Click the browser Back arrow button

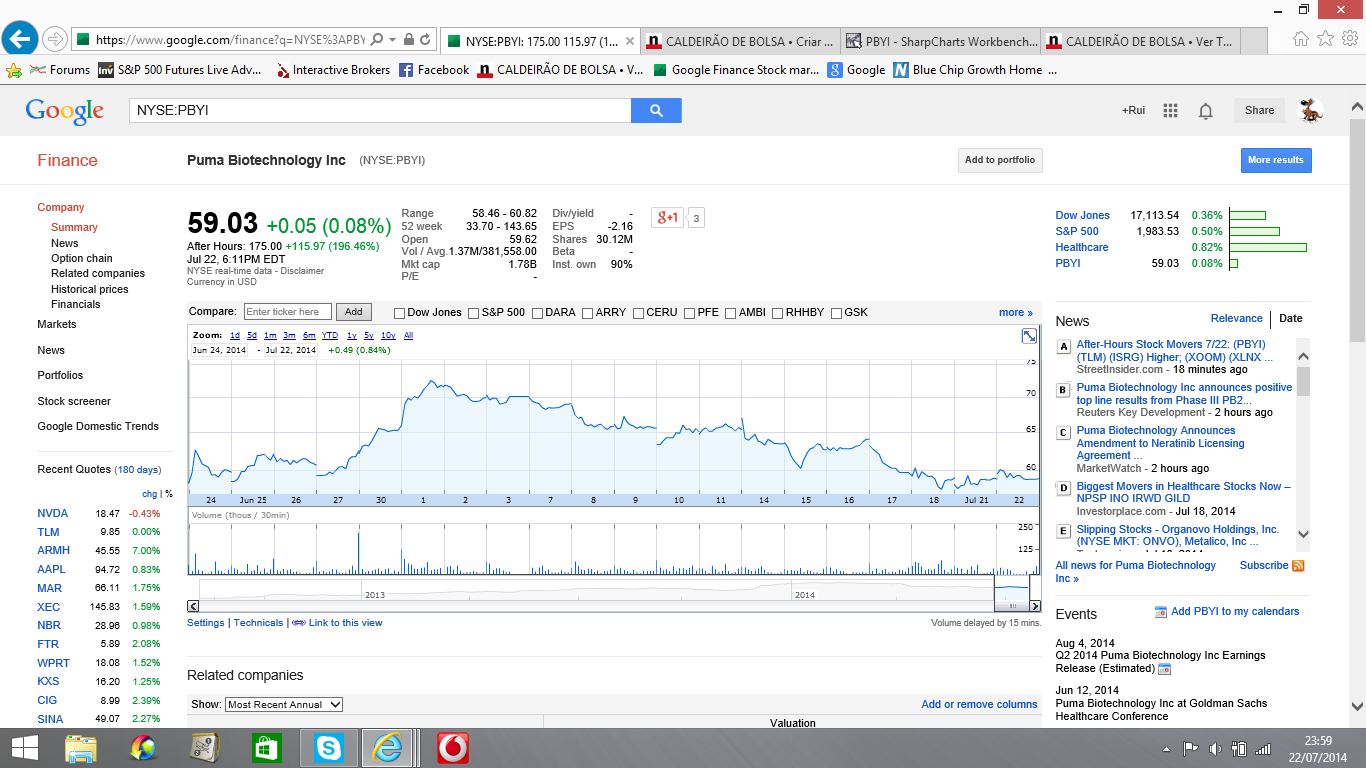tap(20, 39)
